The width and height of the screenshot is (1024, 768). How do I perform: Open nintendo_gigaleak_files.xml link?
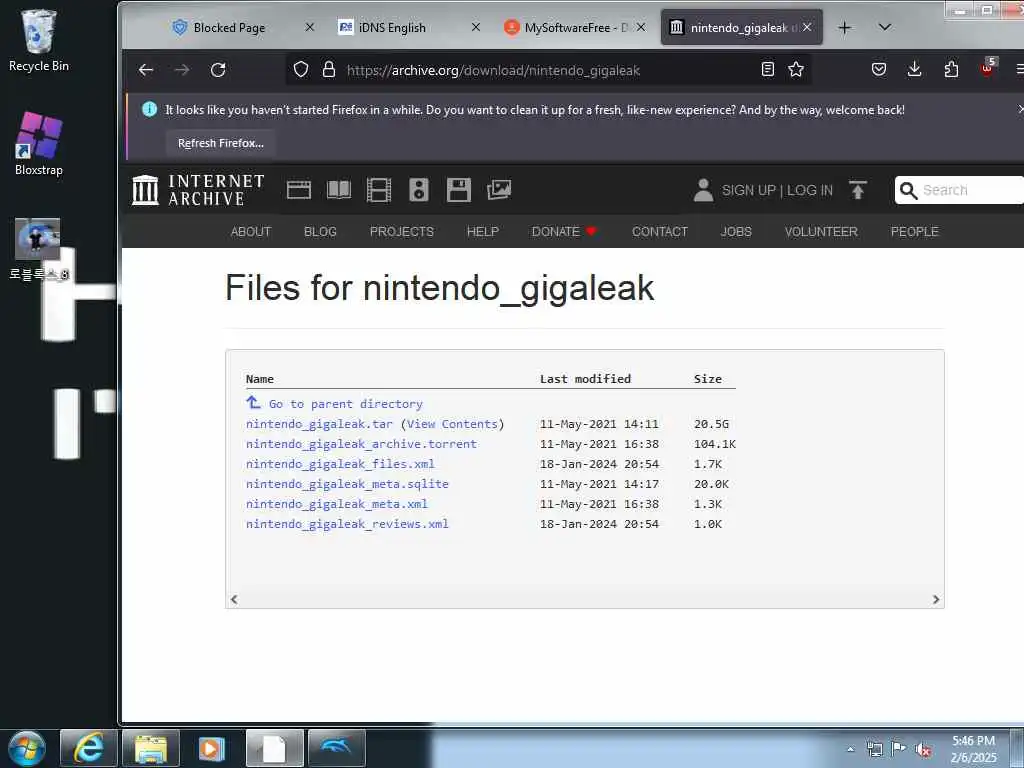coord(340,464)
